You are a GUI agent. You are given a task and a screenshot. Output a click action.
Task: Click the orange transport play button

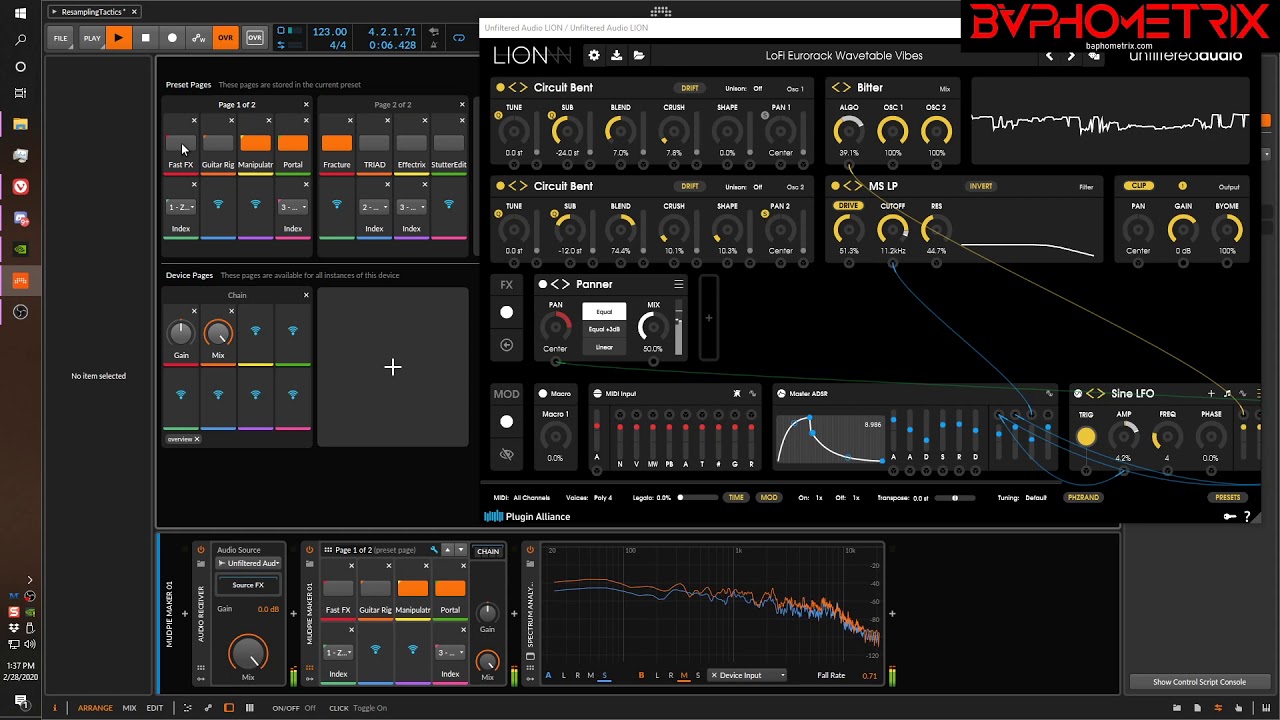point(118,38)
